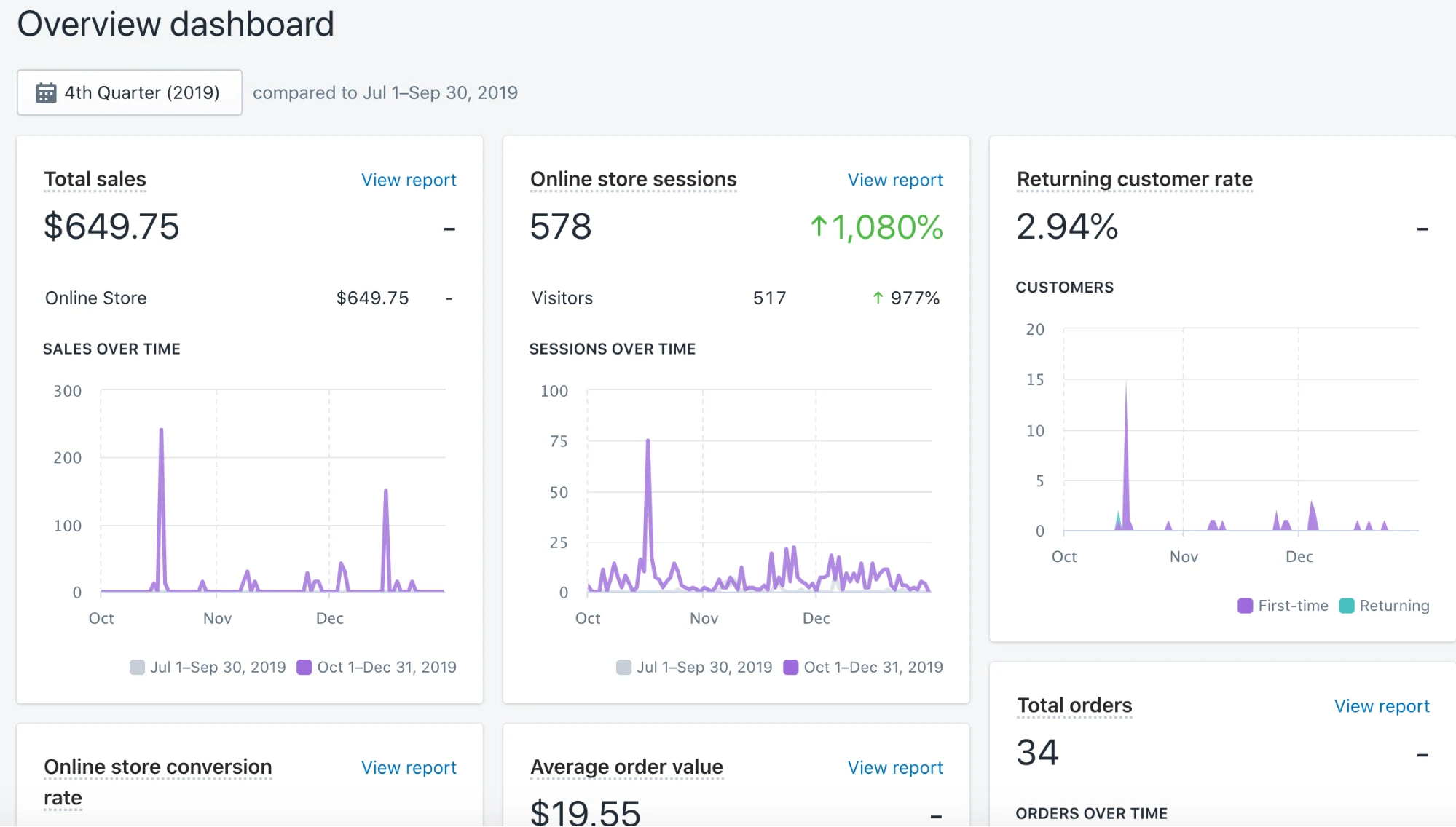Click the green up arrow beside 977%
This screenshot has height=827, width=1456.
(878, 298)
